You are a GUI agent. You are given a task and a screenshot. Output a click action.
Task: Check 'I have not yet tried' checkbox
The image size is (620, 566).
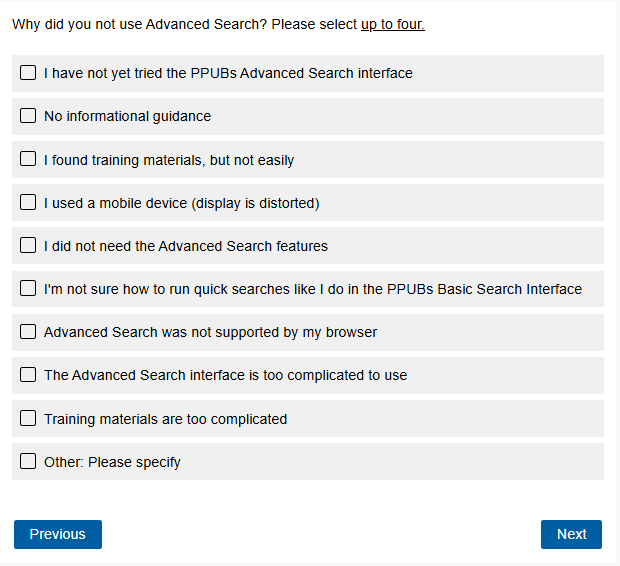[x=28, y=73]
